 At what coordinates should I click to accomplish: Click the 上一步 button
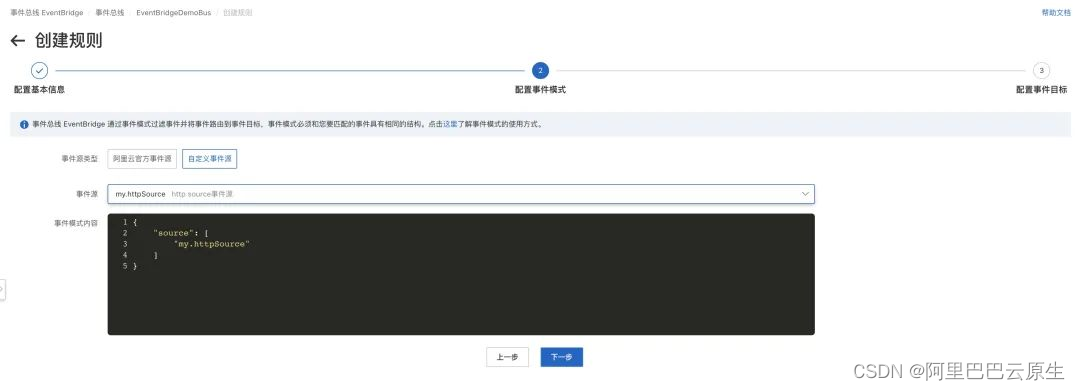[x=507, y=357]
